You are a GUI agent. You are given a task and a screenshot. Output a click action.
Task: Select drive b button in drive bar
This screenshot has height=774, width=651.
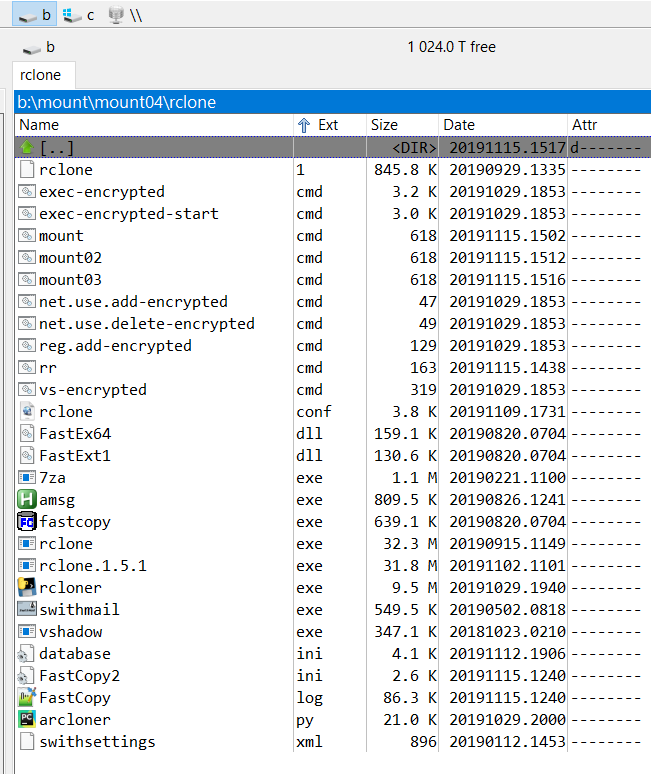(34, 14)
